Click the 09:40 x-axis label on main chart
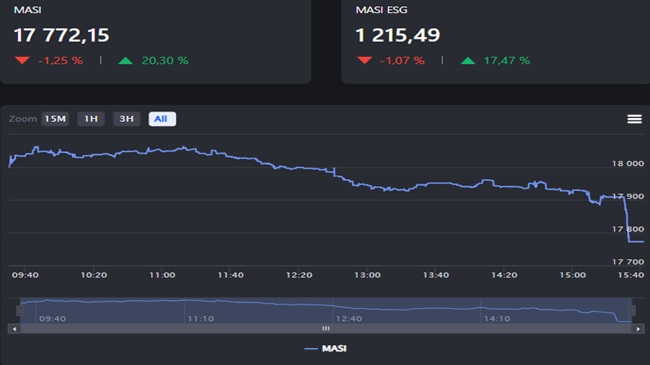Screen dimensions: 650x365 click(x=25, y=275)
